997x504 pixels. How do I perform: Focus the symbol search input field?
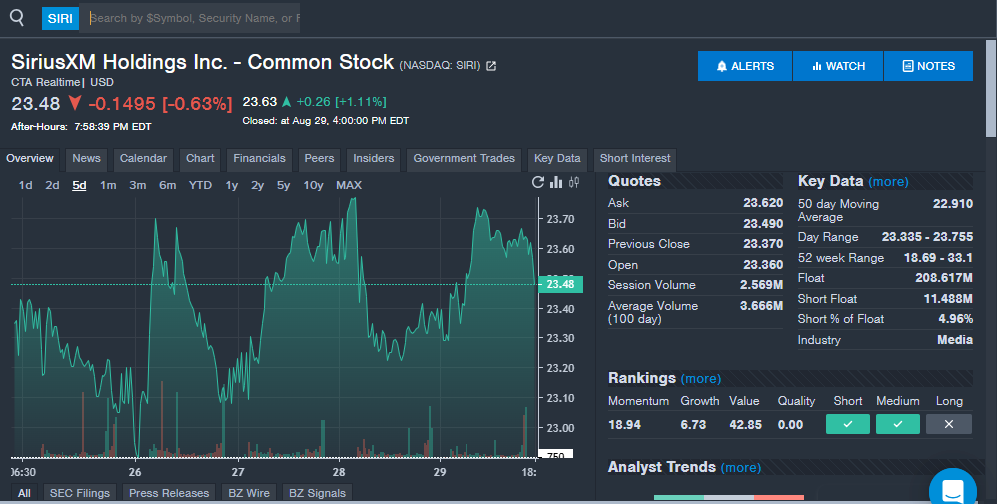190,18
